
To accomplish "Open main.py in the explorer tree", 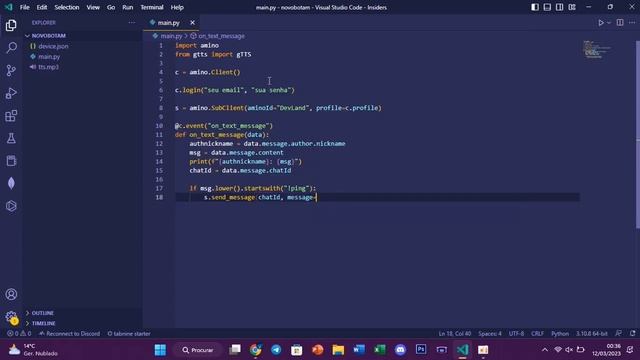I will 49,57.
